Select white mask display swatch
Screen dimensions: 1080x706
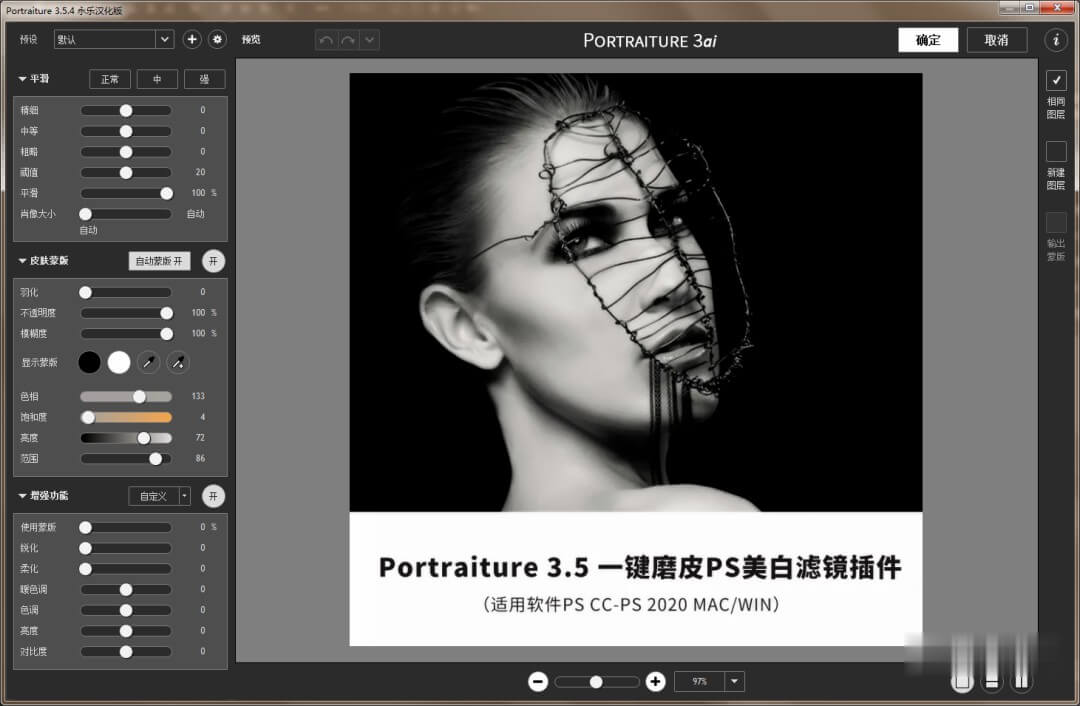(118, 362)
